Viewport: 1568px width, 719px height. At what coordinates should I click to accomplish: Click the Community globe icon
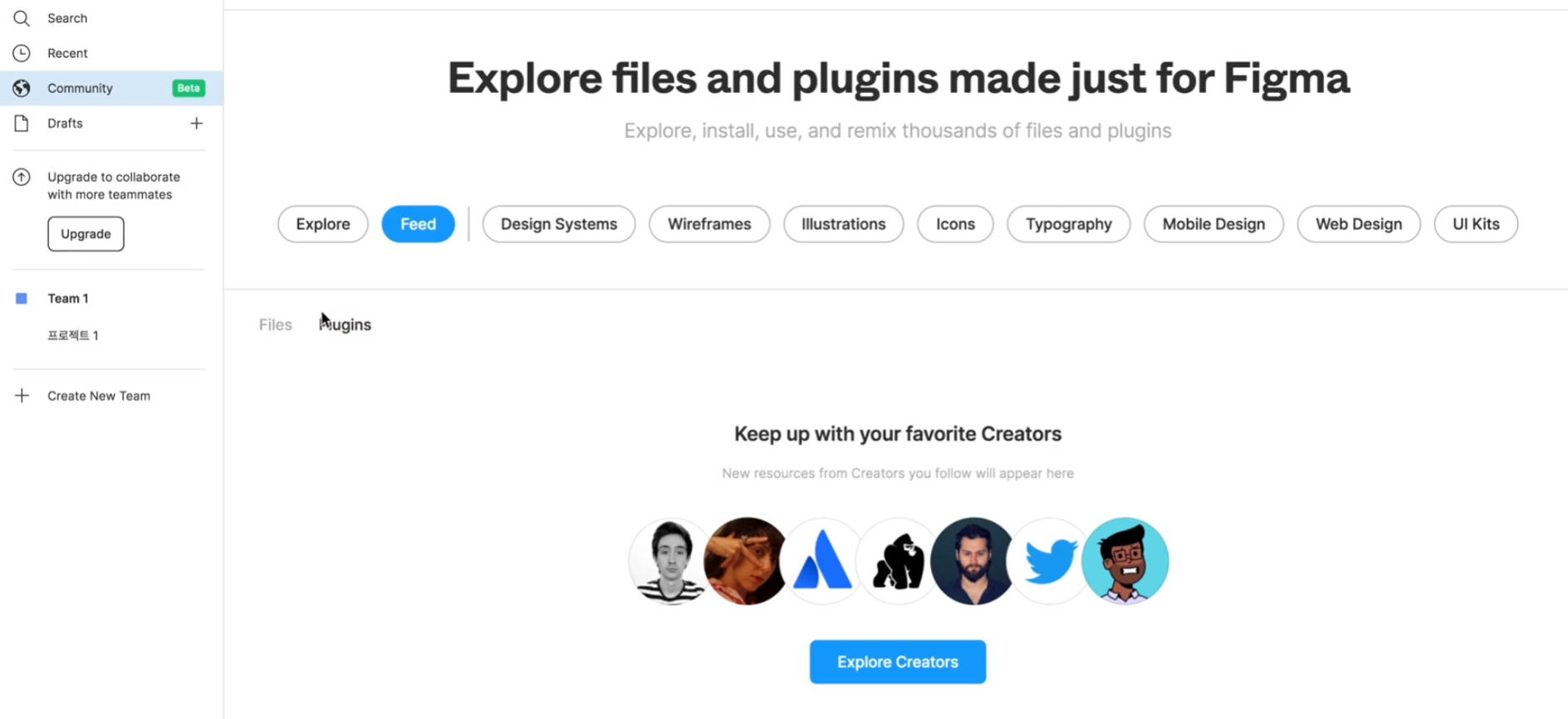(x=22, y=88)
